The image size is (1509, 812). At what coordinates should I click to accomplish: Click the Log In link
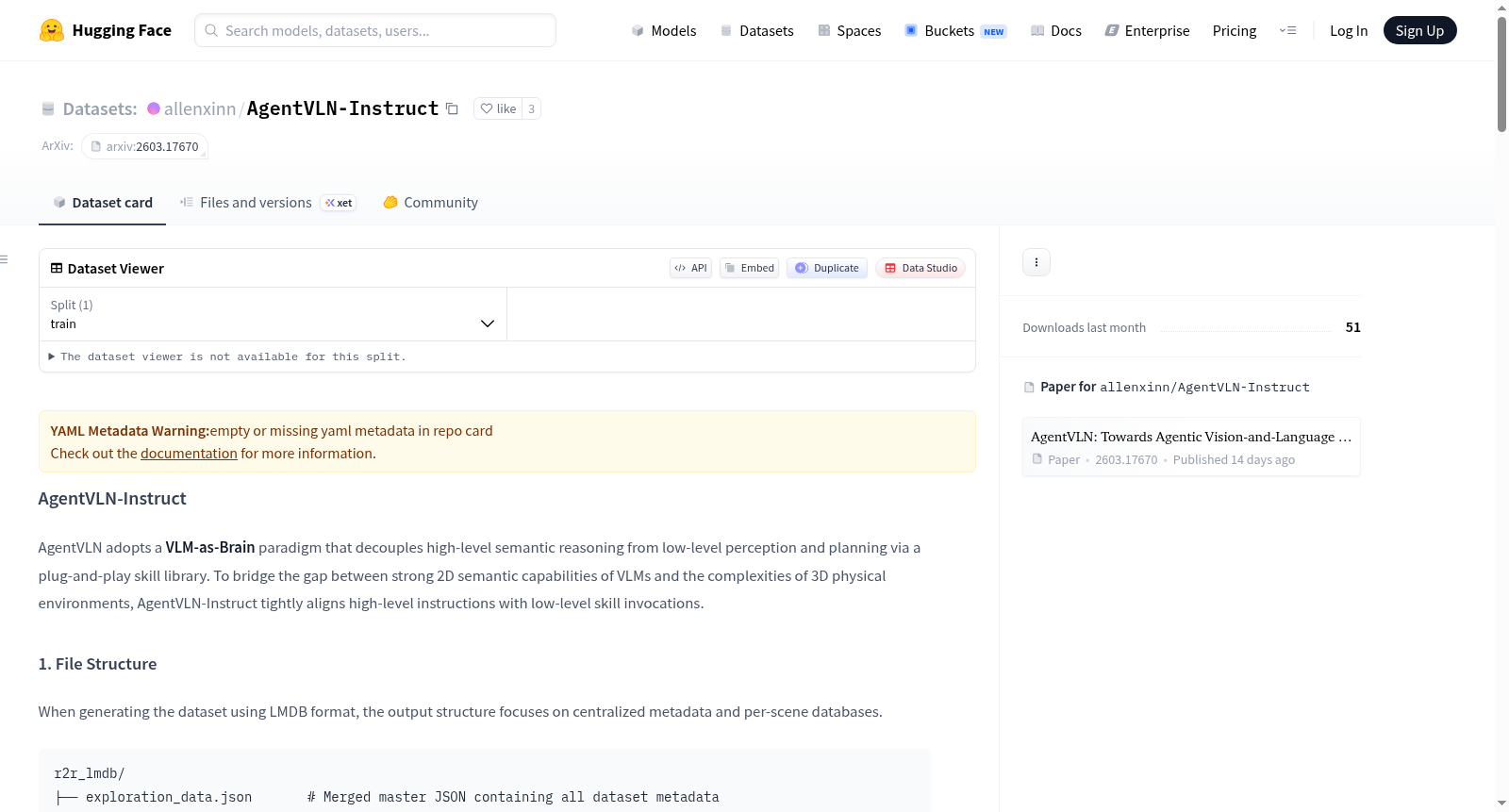(1349, 30)
